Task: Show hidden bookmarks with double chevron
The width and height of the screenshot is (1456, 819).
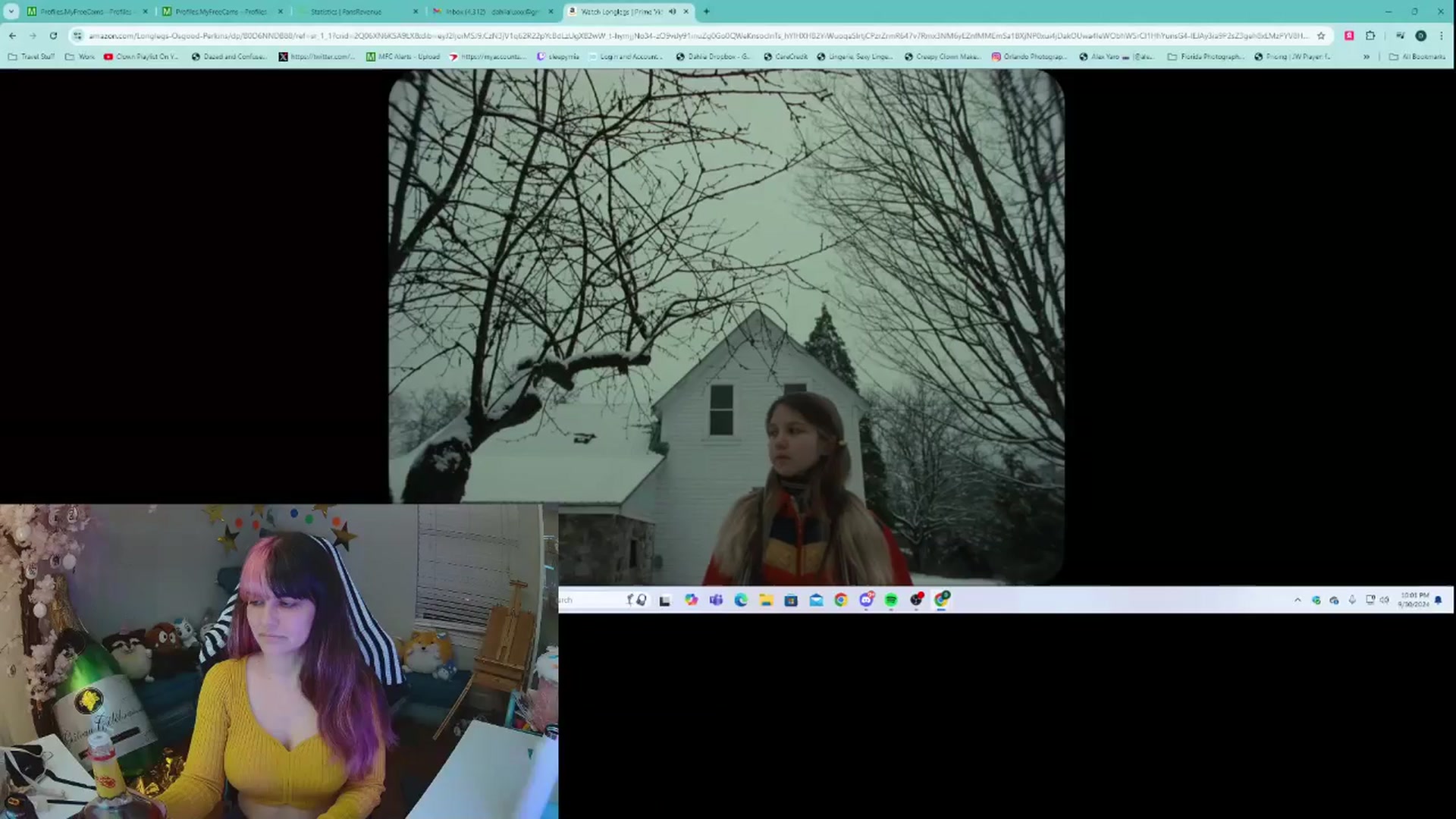Action: pos(1367,57)
